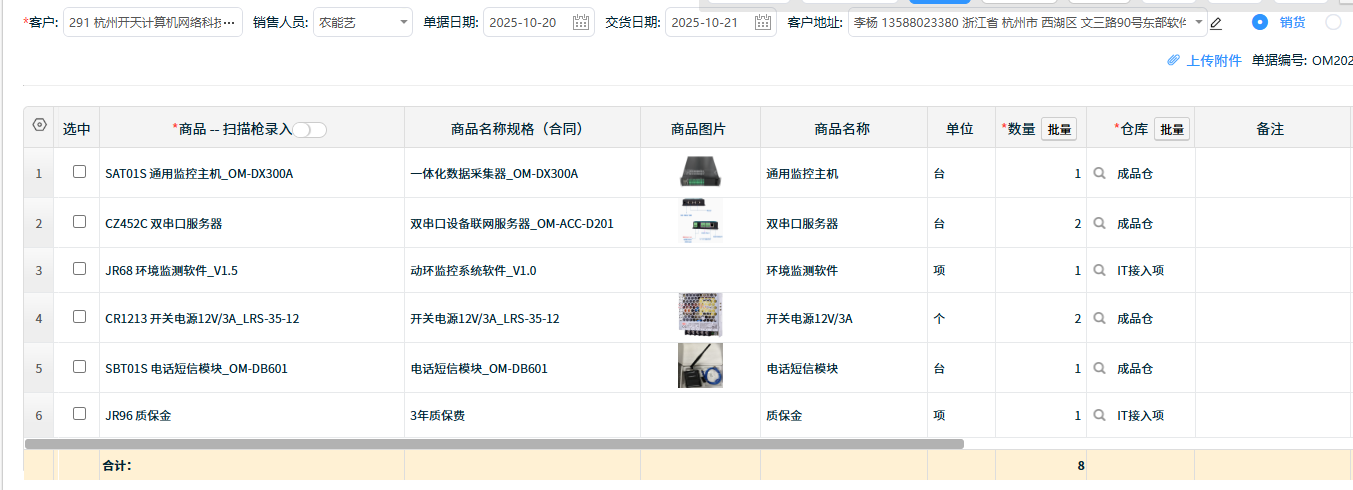
Task: Open the 双串口服务器 product image thumbnail
Action: [x=700, y=222]
